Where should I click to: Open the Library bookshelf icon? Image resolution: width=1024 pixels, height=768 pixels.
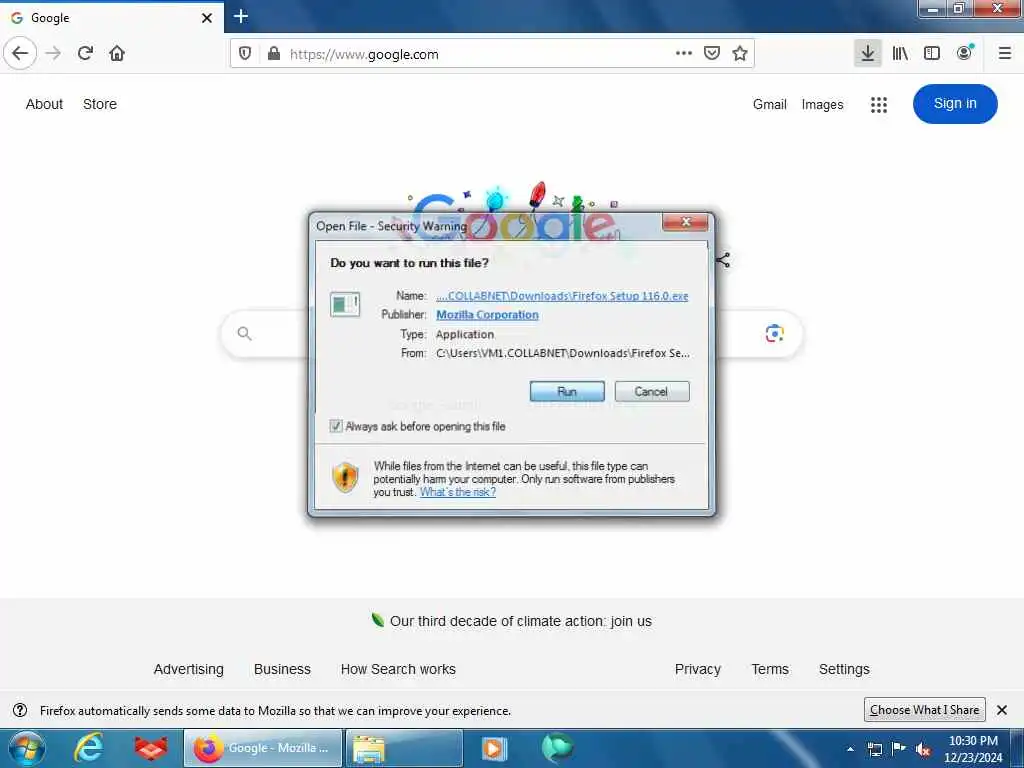[x=900, y=54]
